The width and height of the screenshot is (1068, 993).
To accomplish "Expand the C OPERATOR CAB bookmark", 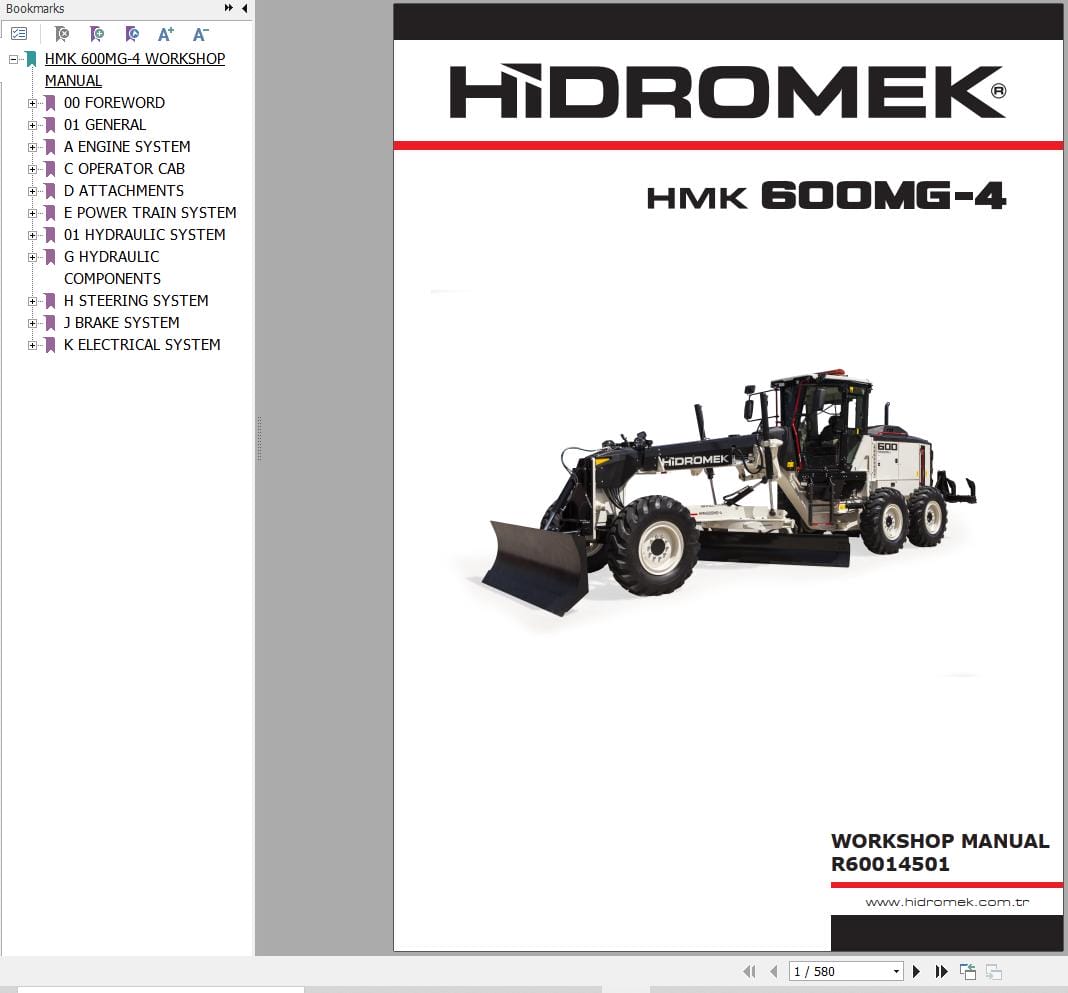I will click(32, 169).
